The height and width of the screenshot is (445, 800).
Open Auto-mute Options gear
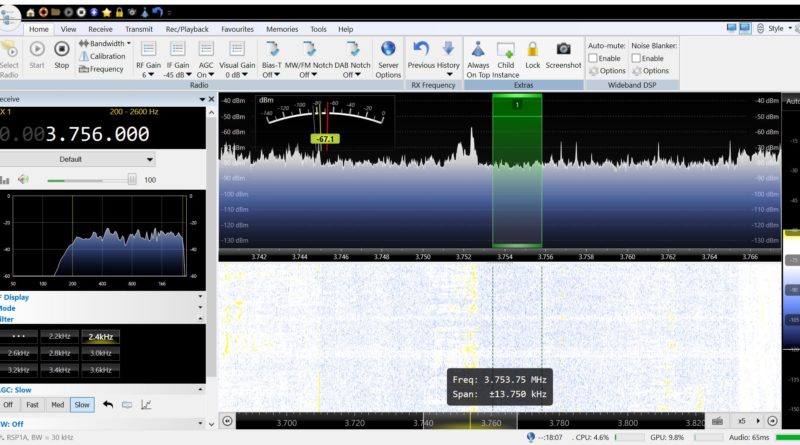tap(607, 71)
